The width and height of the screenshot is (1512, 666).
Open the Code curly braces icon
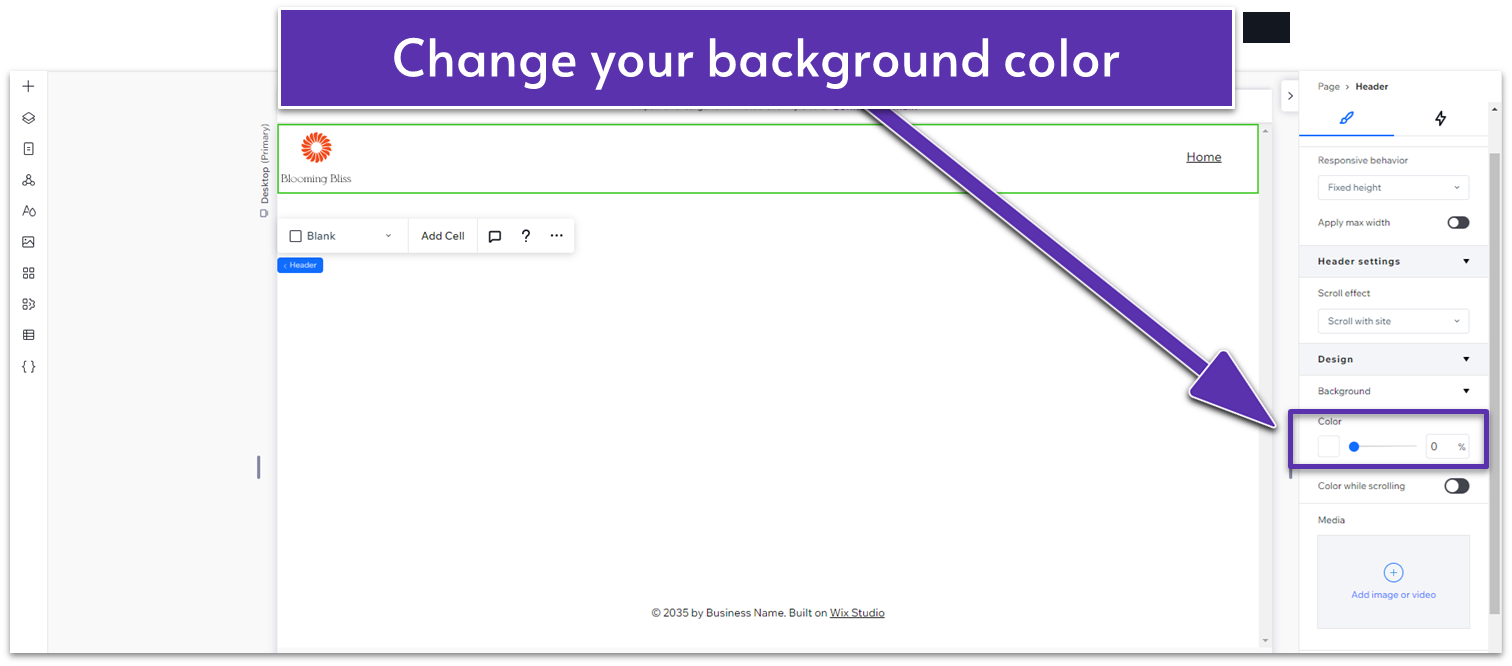point(28,366)
